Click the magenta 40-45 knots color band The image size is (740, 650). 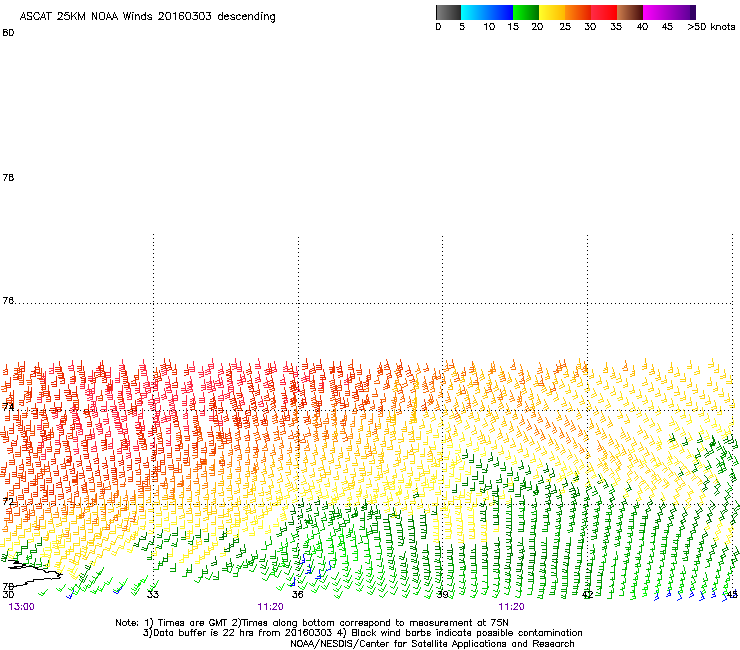[656, 12]
